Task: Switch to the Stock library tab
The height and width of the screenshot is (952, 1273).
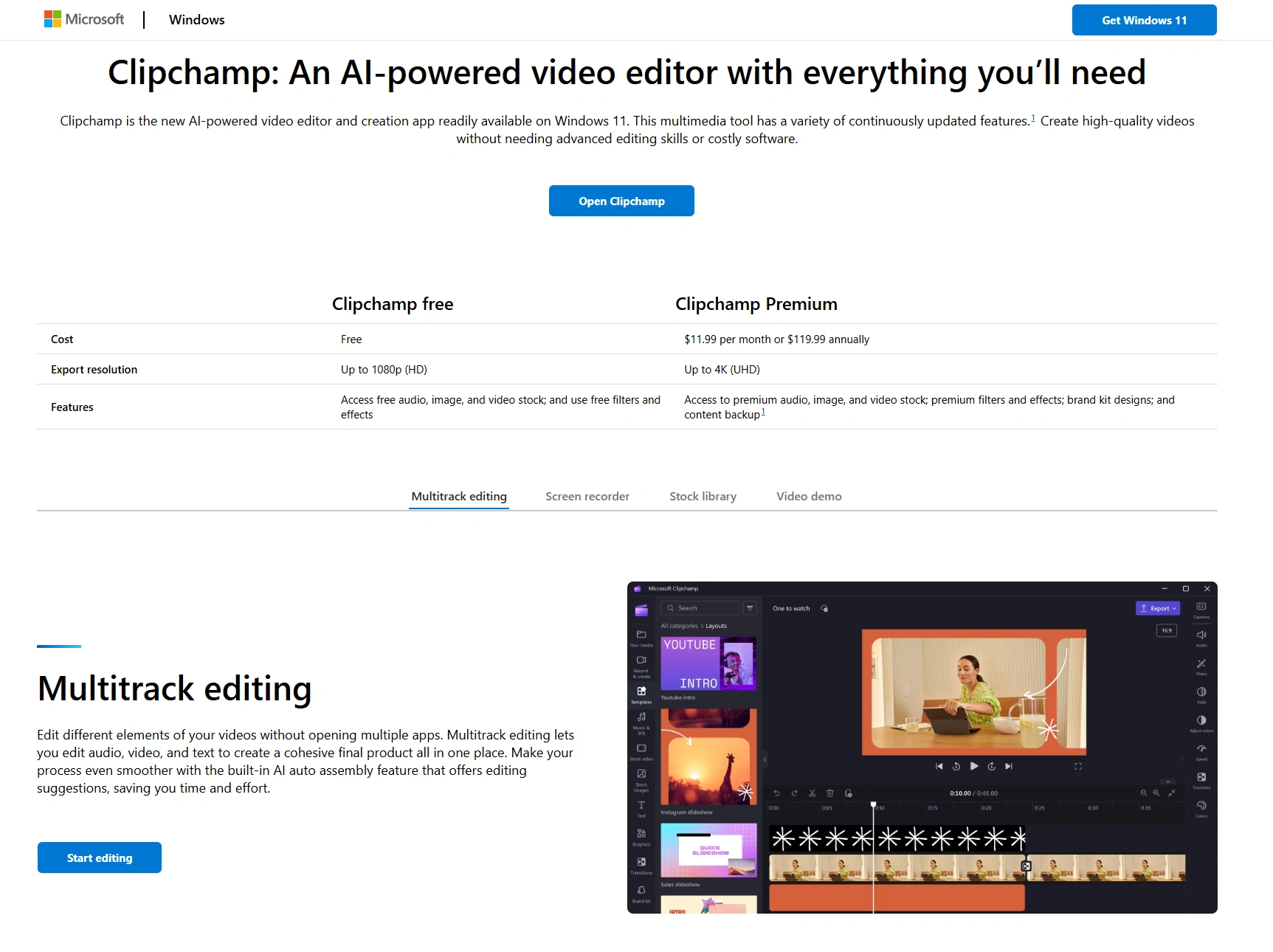Action: click(x=703, y=496)
